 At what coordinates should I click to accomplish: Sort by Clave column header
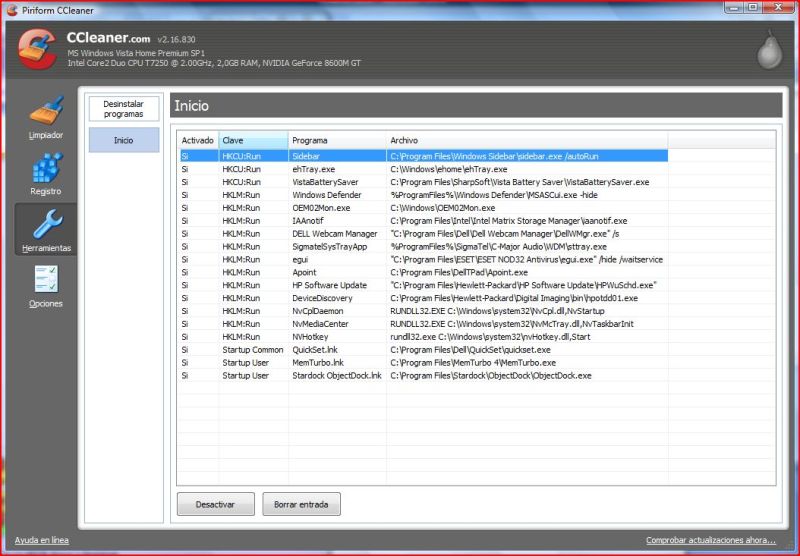254,140
